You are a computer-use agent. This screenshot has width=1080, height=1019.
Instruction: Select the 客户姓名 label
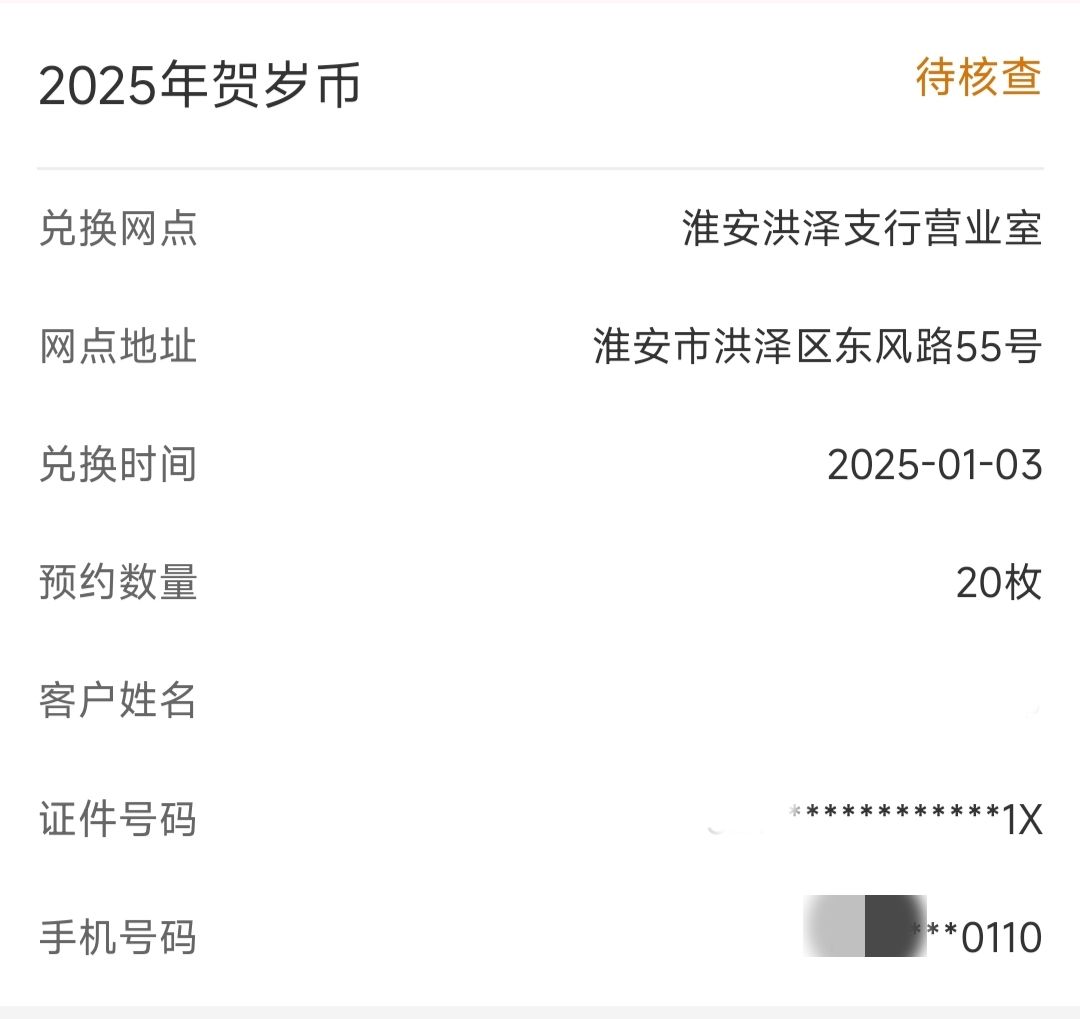[118, 701]
